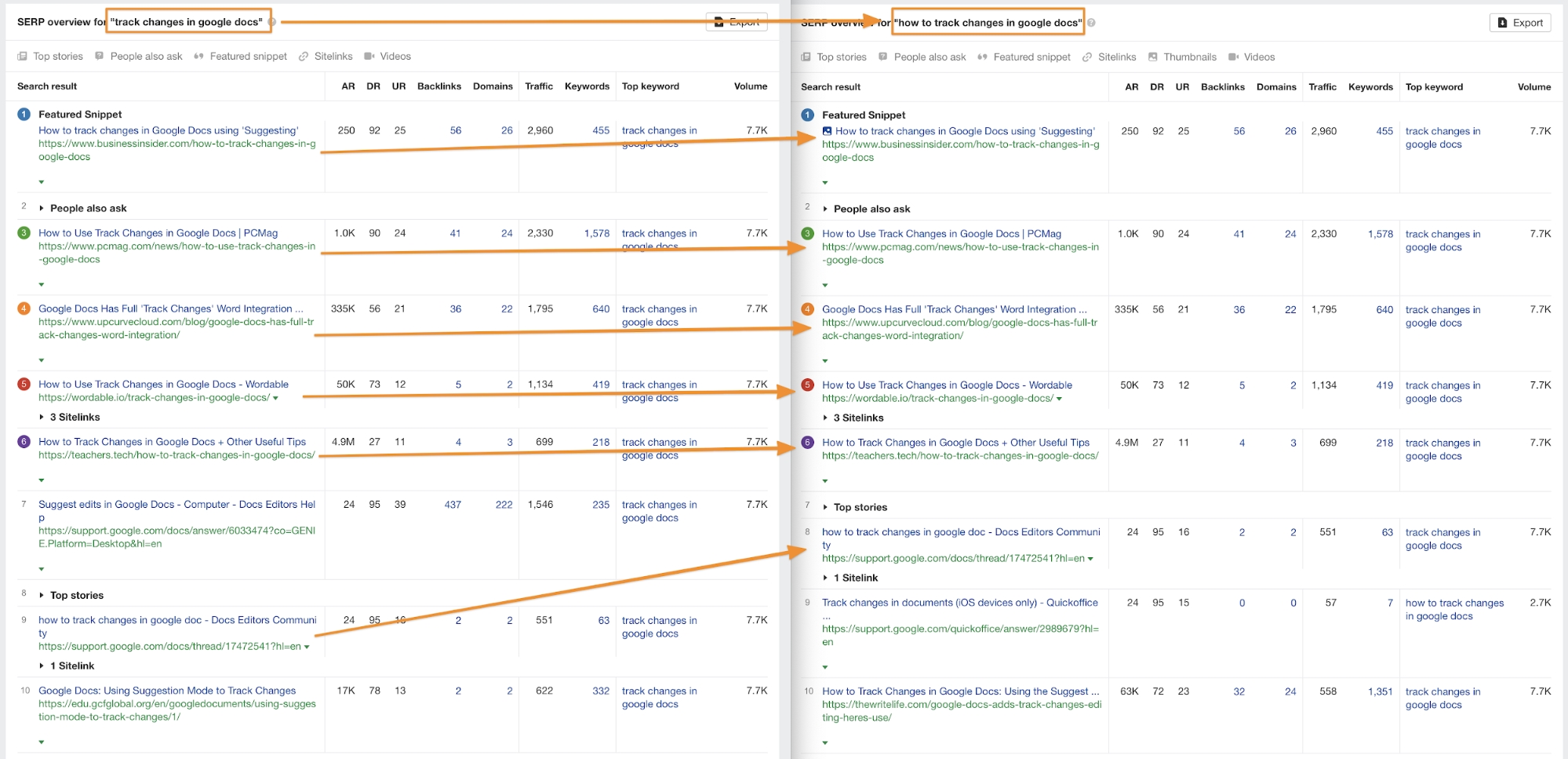Click the thumbnail icon before the right Business Insider title
The width and height of the screenshot is (1568, 759).
click(x=827, y=132)
